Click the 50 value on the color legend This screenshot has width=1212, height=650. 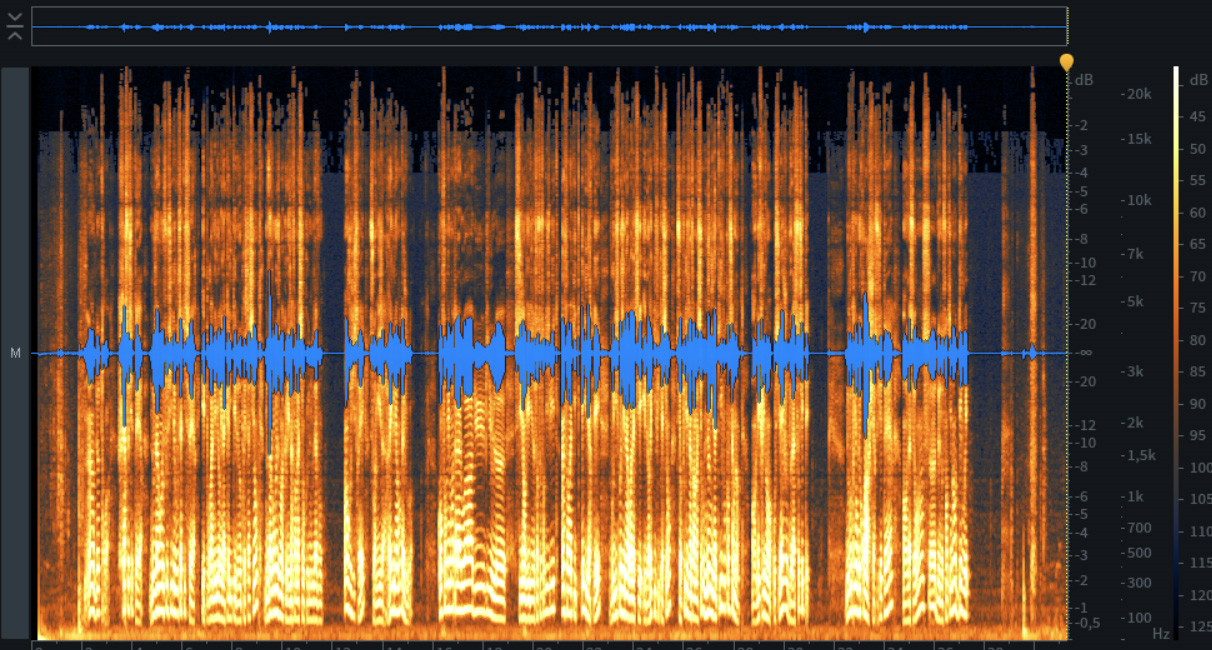pos(1198,149)
